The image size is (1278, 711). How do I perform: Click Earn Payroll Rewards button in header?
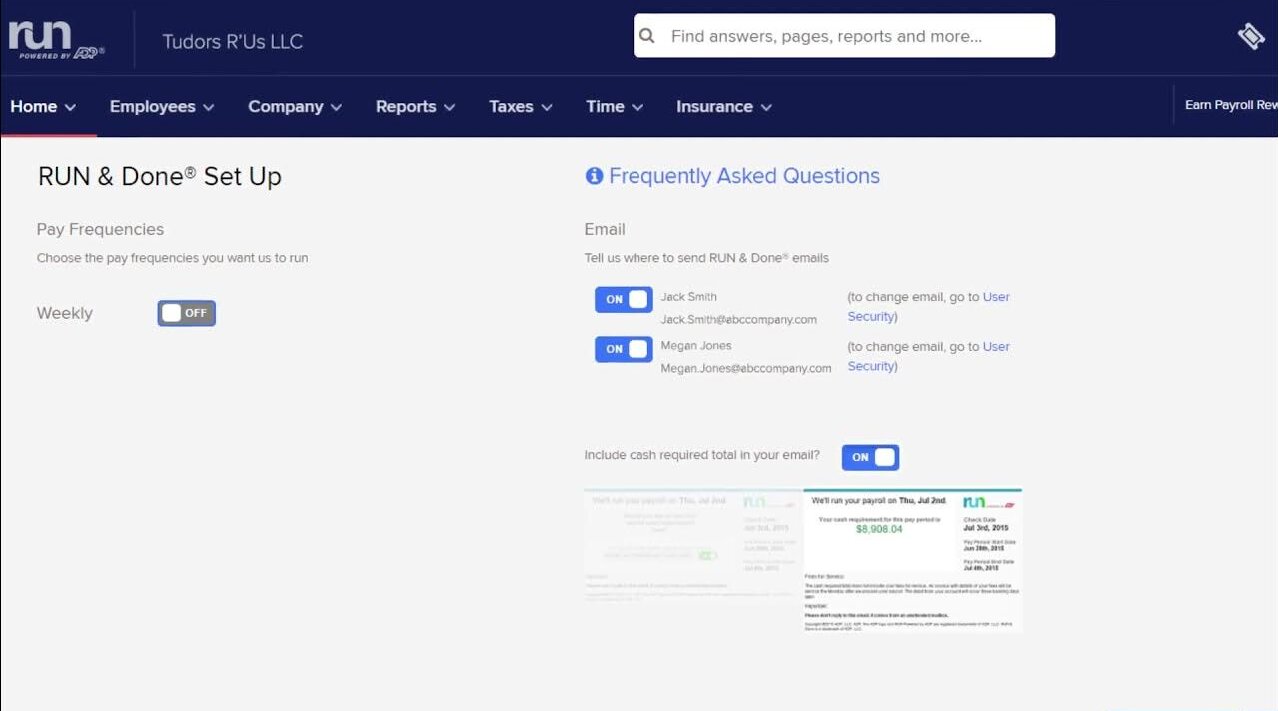[x=1230, y=105]
